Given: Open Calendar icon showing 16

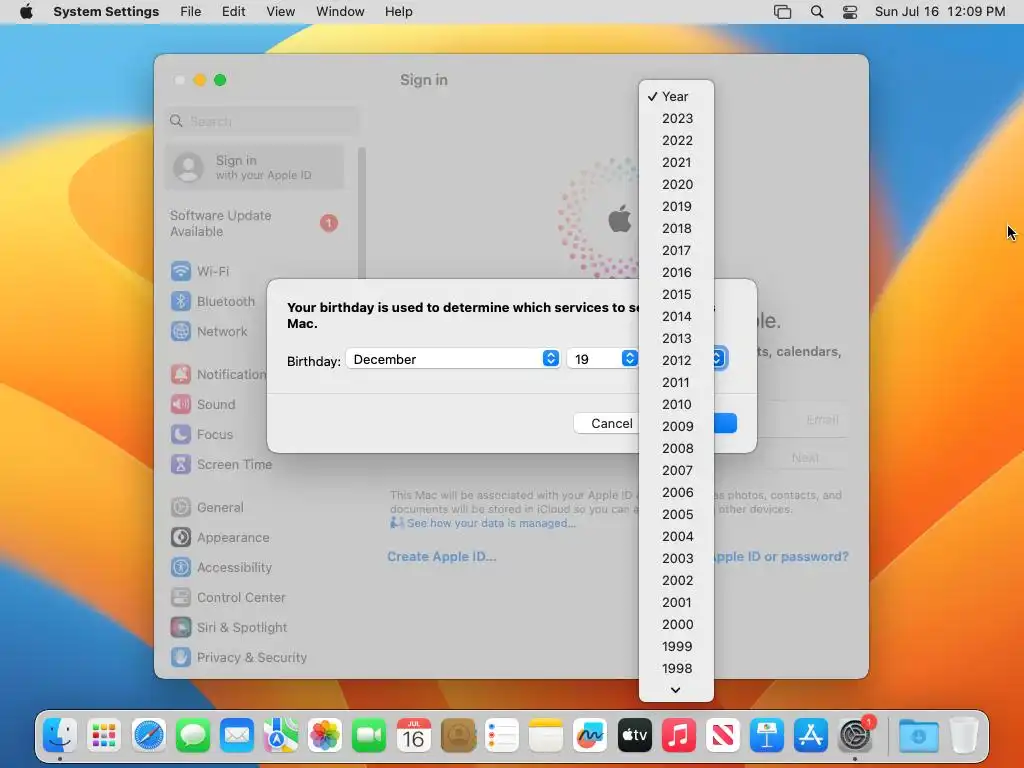Looking at the screenshot, I should [x=413, y=735].
